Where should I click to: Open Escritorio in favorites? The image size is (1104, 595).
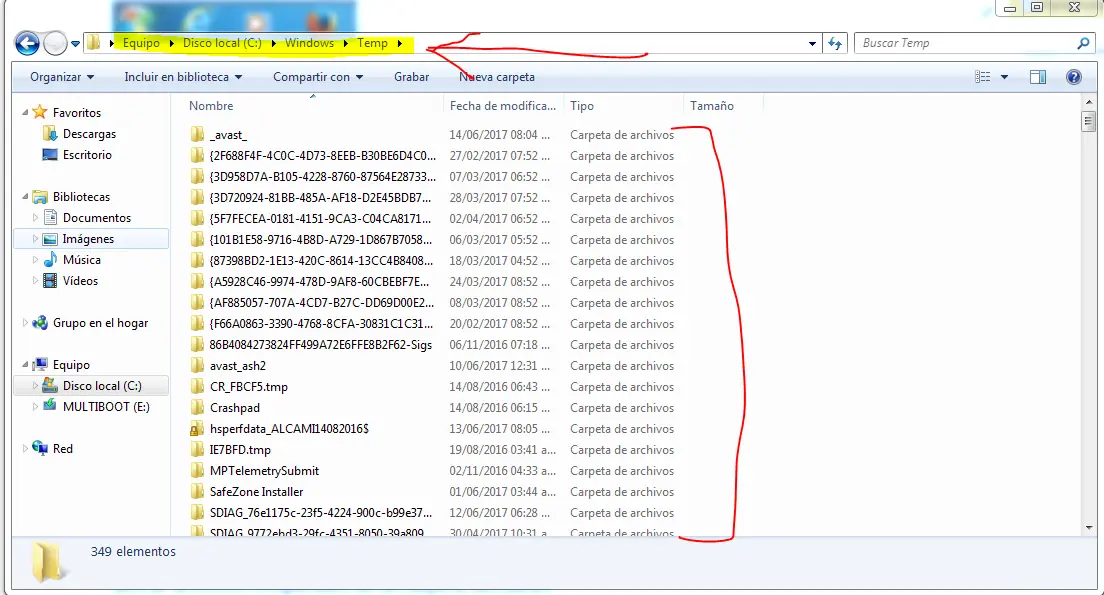click(x=87, y=155)
